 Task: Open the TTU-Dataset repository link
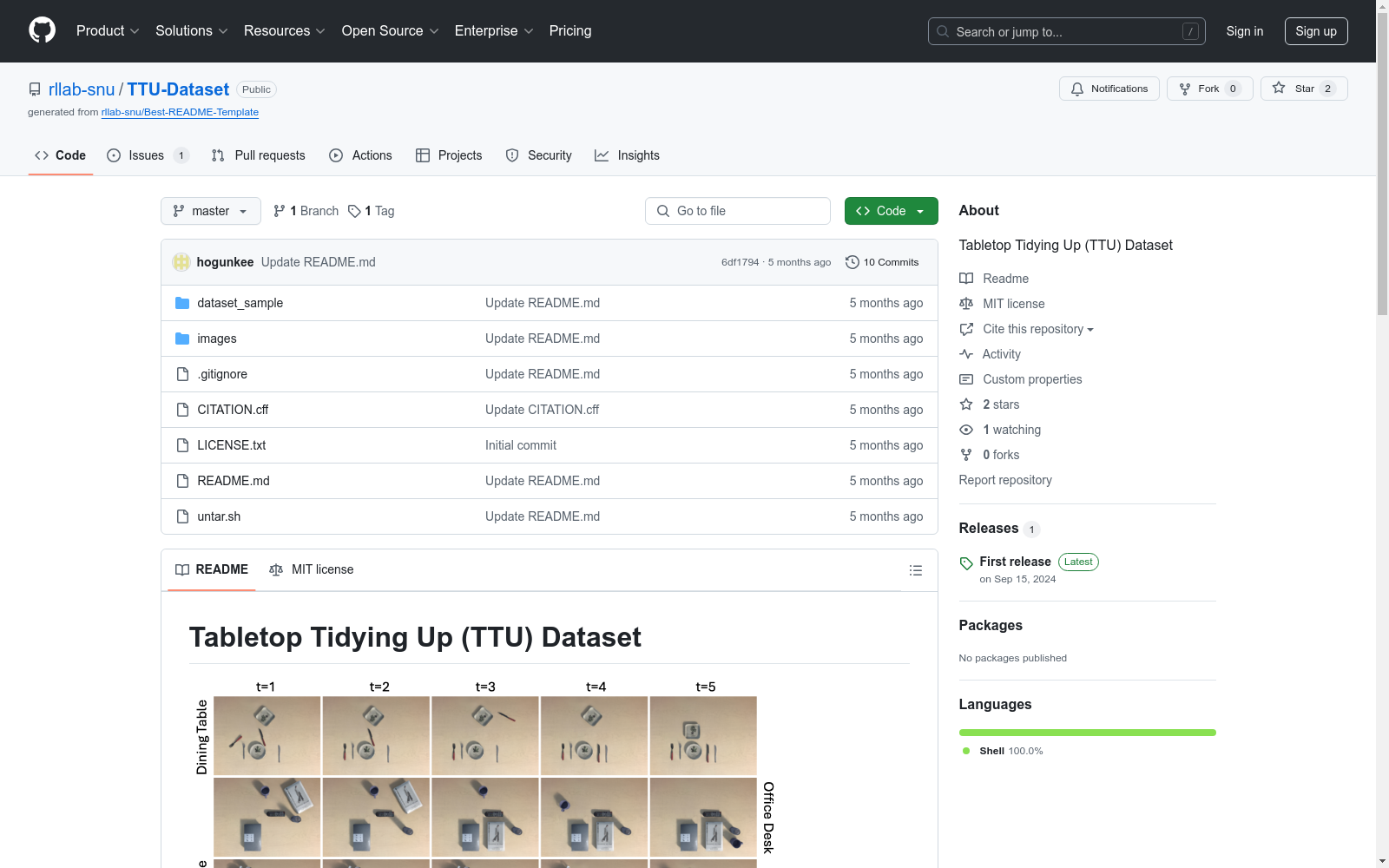tap(178, 89)
